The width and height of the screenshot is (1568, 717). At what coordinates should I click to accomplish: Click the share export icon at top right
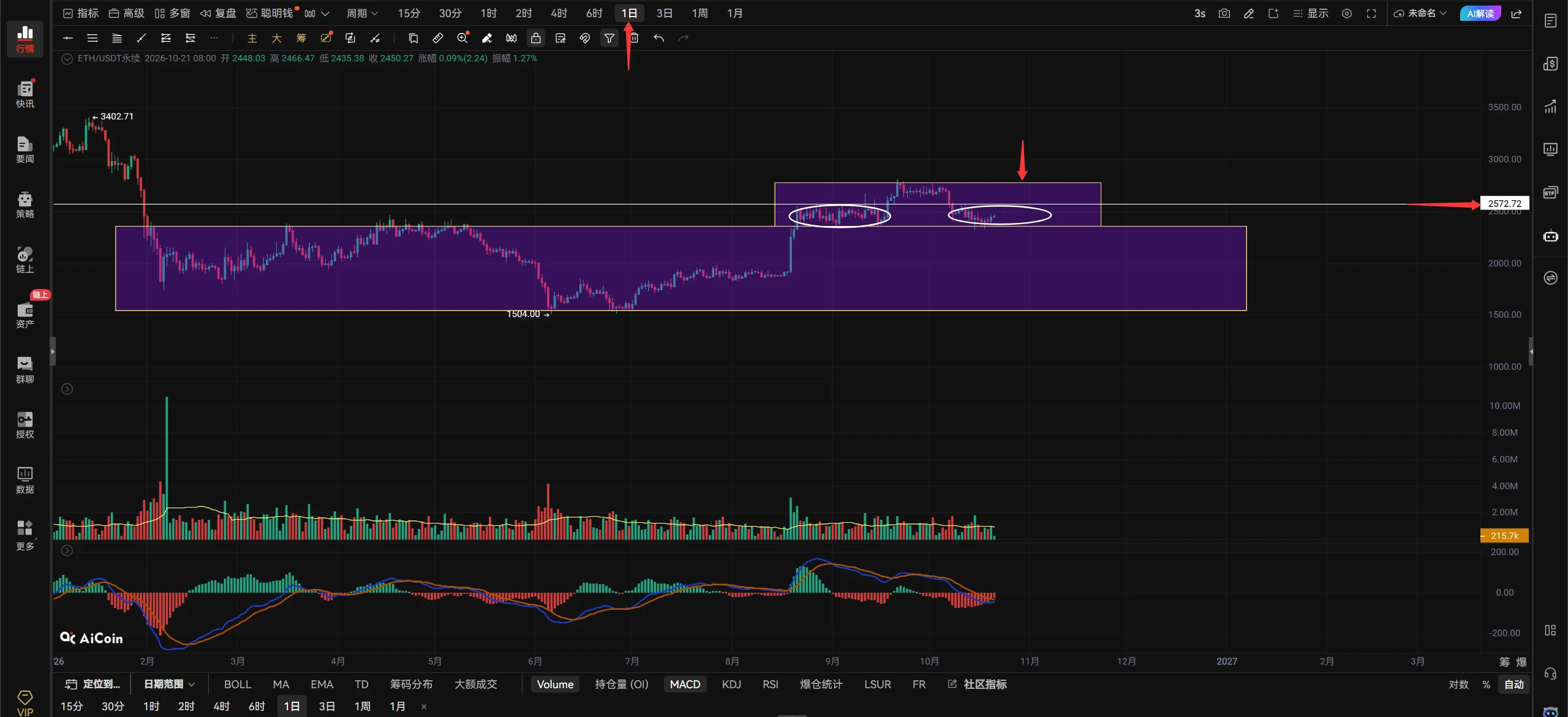tap(1517, 13)
